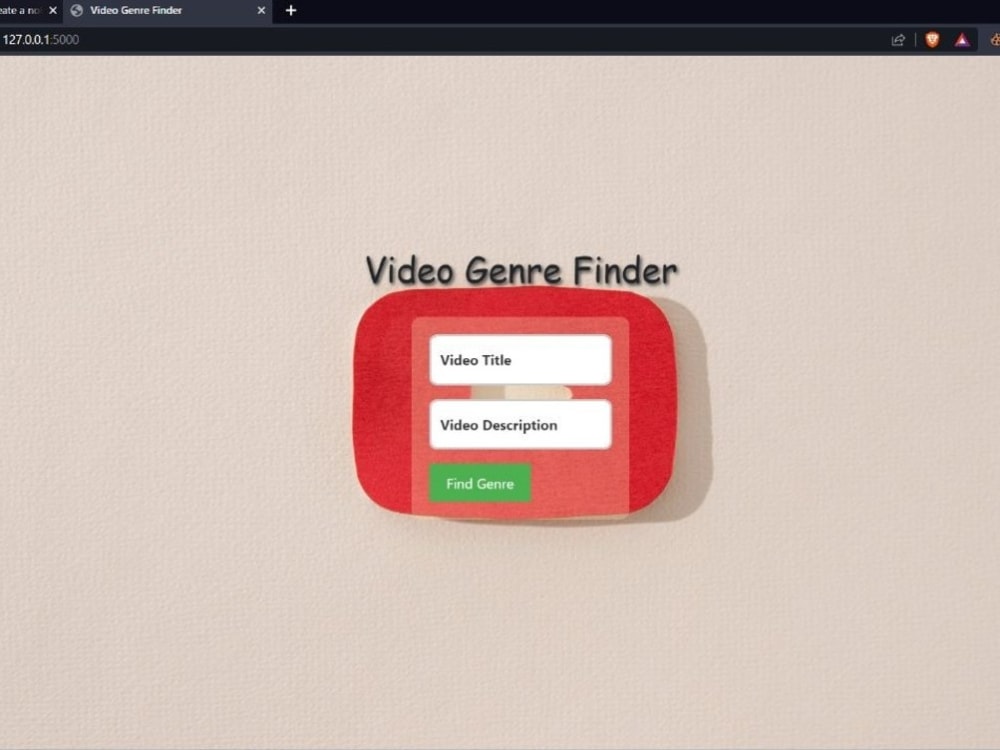The width and height of the screenshot is (1000, 750).
Task: Click the globe favicon on Video Genre Finder tab
Action: [77, 10]
